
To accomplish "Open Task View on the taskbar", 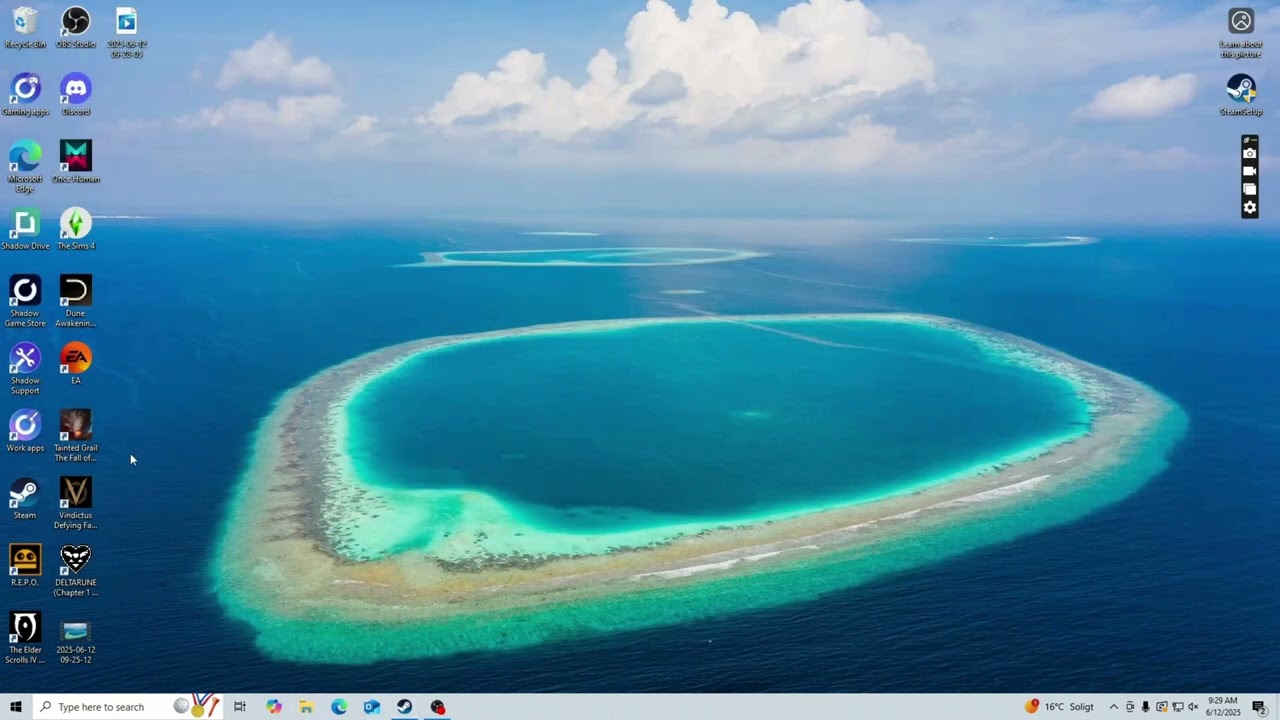I will (240, 707).
